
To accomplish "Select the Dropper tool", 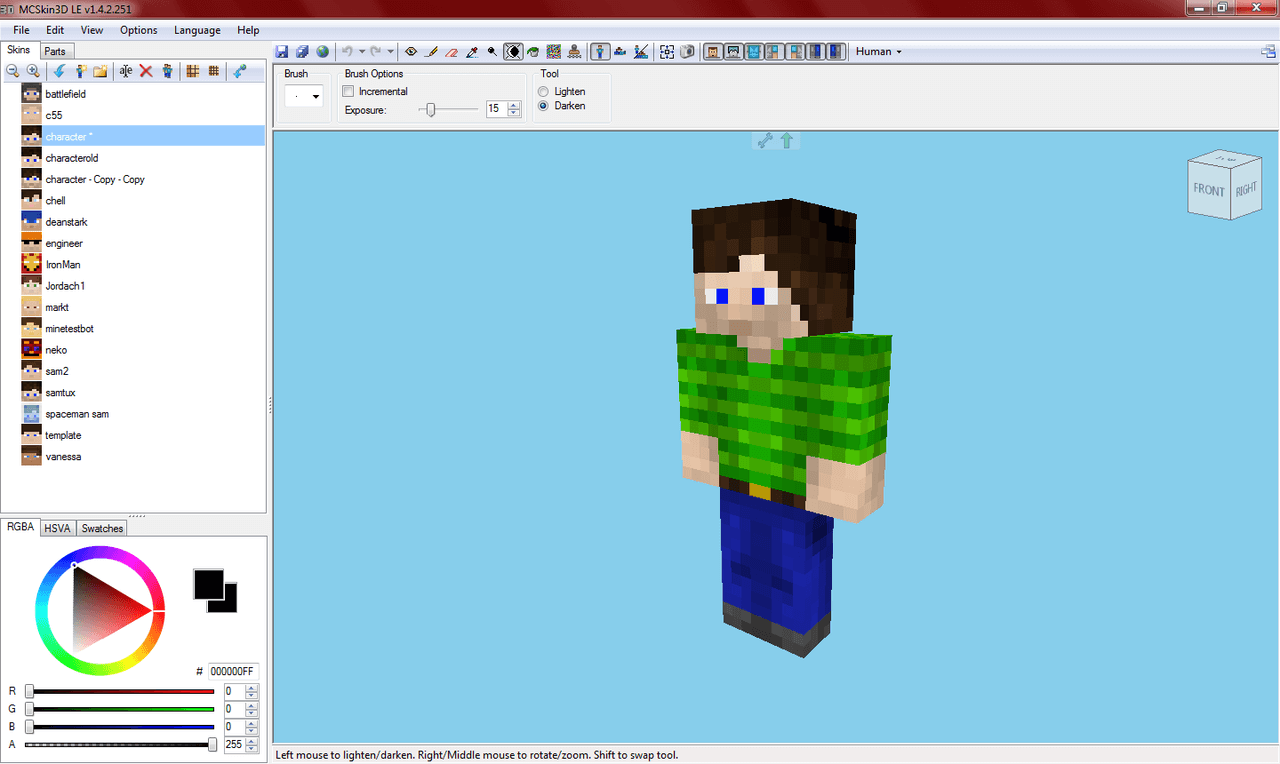I will click(472, 51).
